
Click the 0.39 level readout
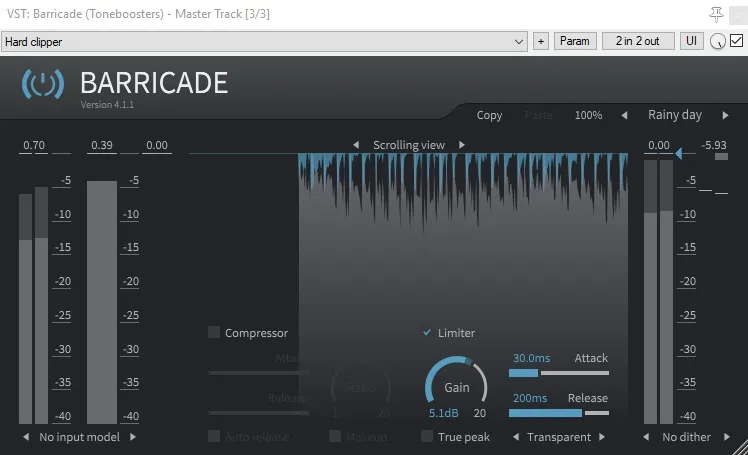(102, 145)
